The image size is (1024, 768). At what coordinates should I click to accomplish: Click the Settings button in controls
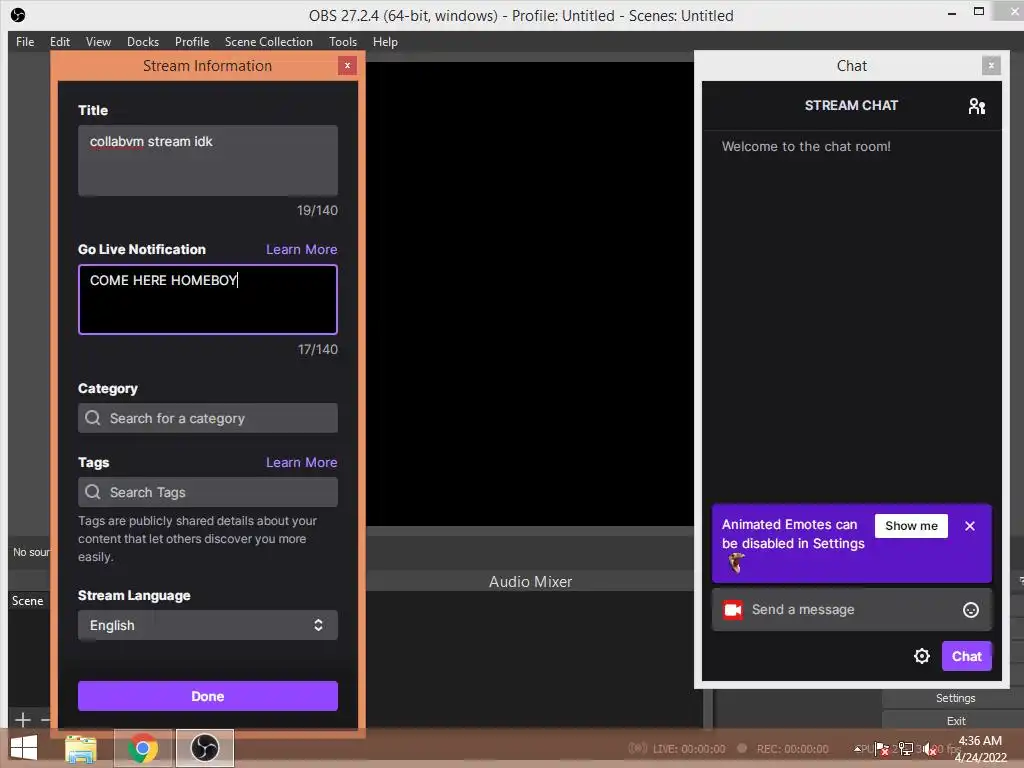955,698
